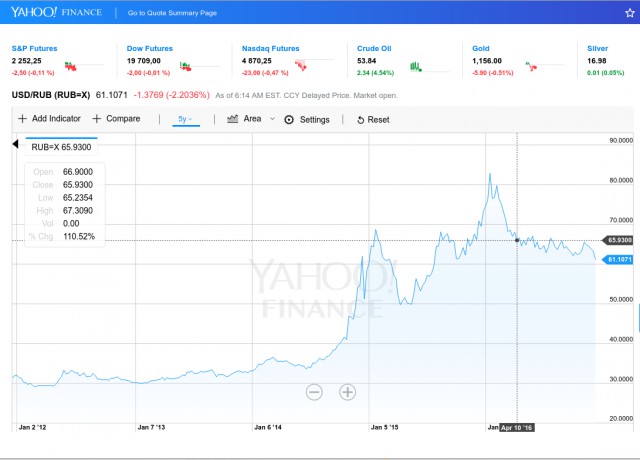Viewport: 640px width, 460px height.
Task: Click the USD/RUB (RUB=X) ticker title
Action: point(51,95)
